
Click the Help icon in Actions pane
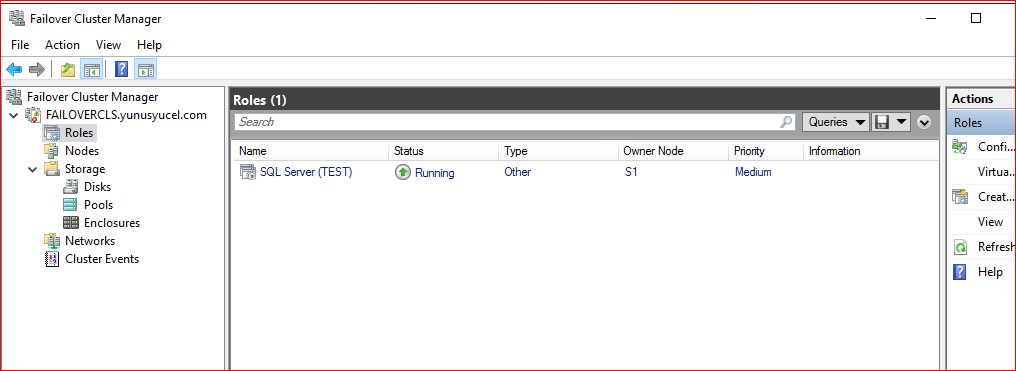pos(960,272)
